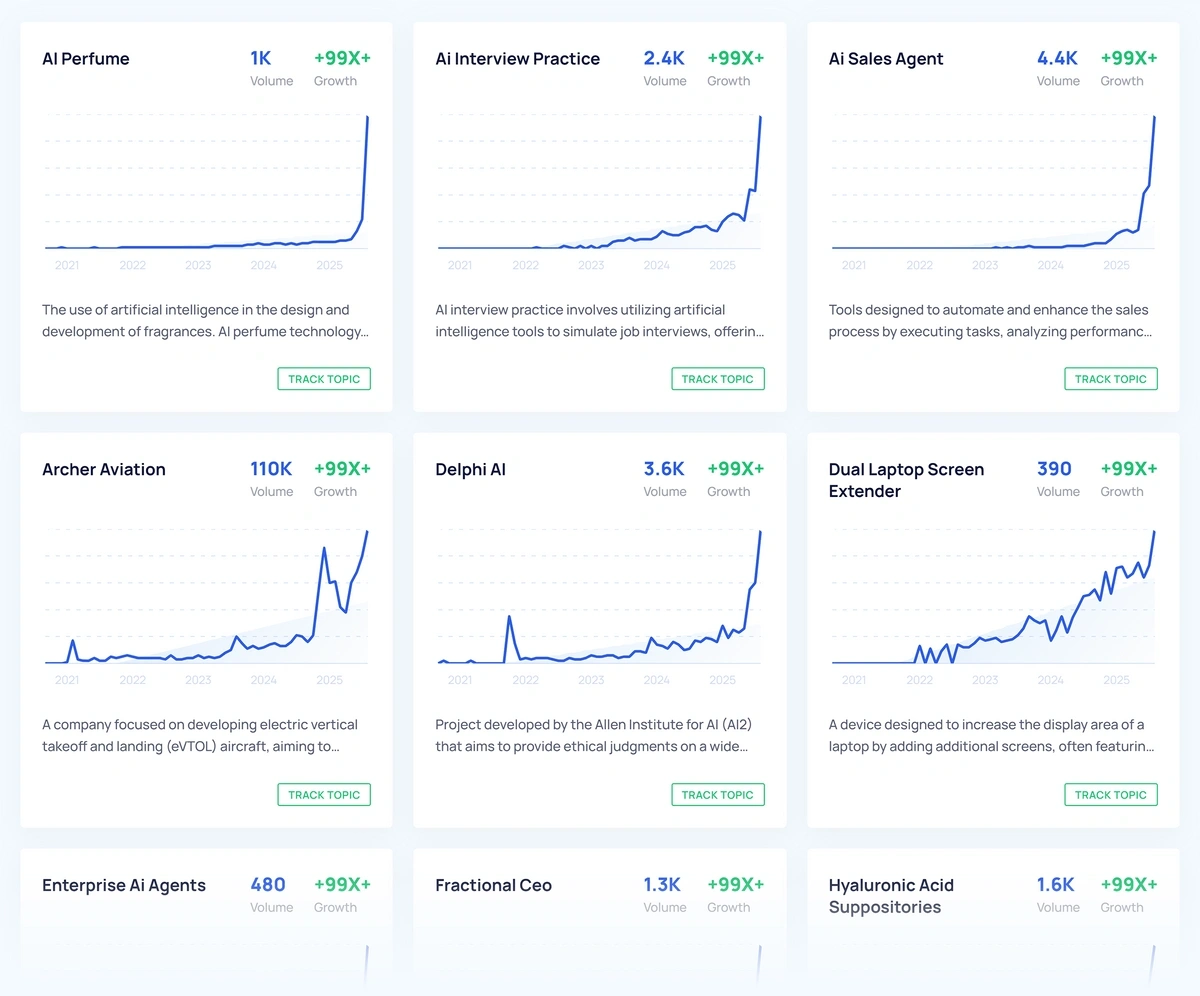Click Track Topic button for AI Perfume
This screenshot has width=1200, height=996.
pyautogui.click(x=324, y=379)
